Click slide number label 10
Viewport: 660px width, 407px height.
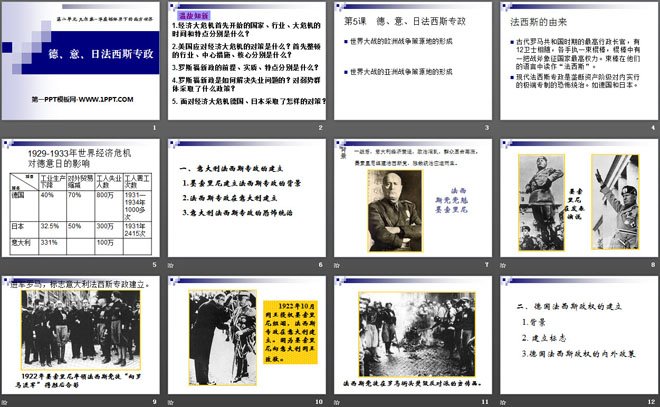[x=319, y=402]
